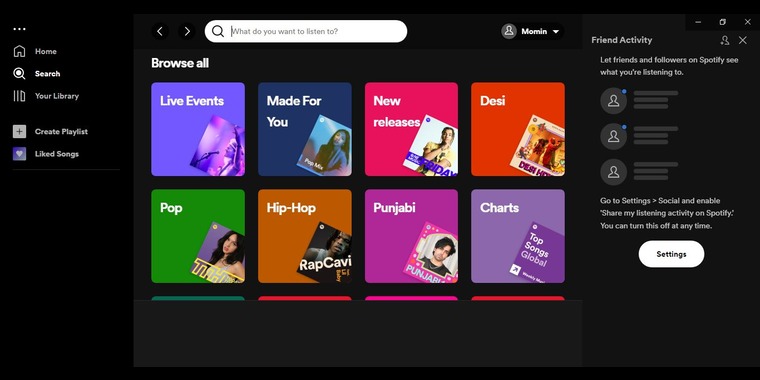
Task: Click the Add Friends person icon
Action: point(725,40)
